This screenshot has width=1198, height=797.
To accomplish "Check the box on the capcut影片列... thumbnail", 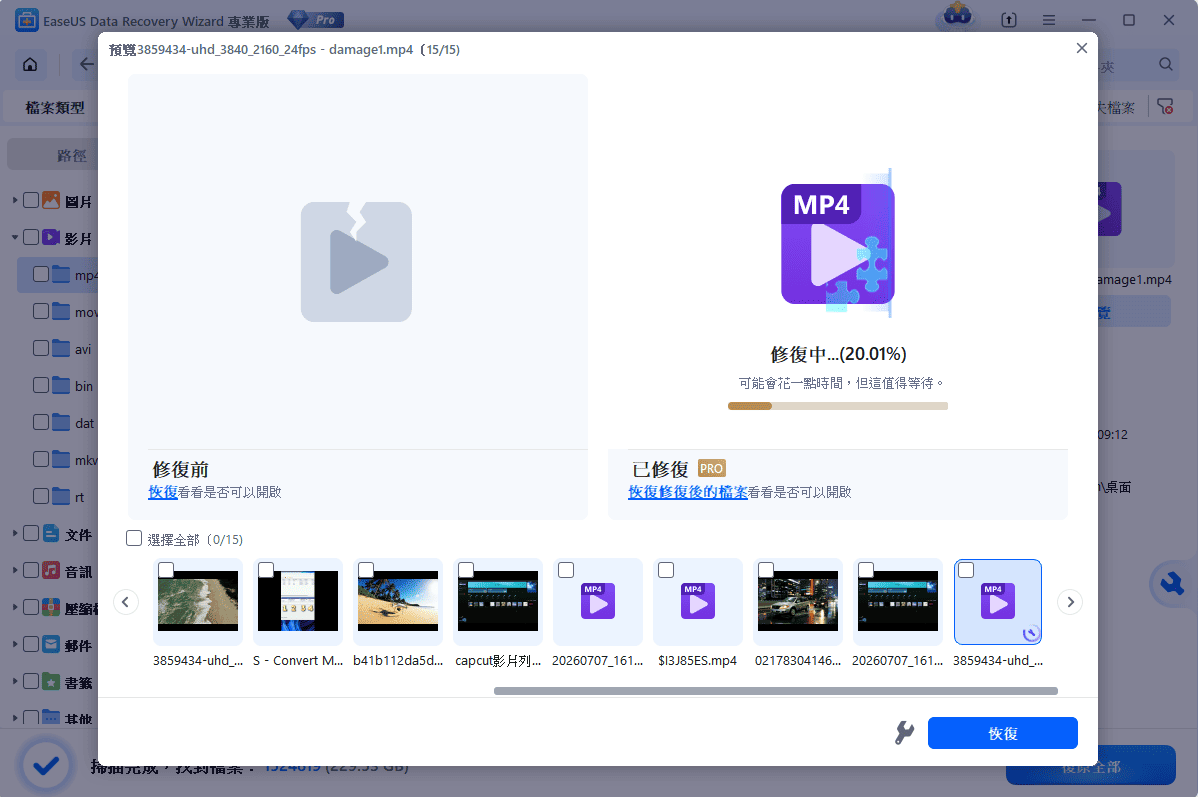I will click(466, 570).
